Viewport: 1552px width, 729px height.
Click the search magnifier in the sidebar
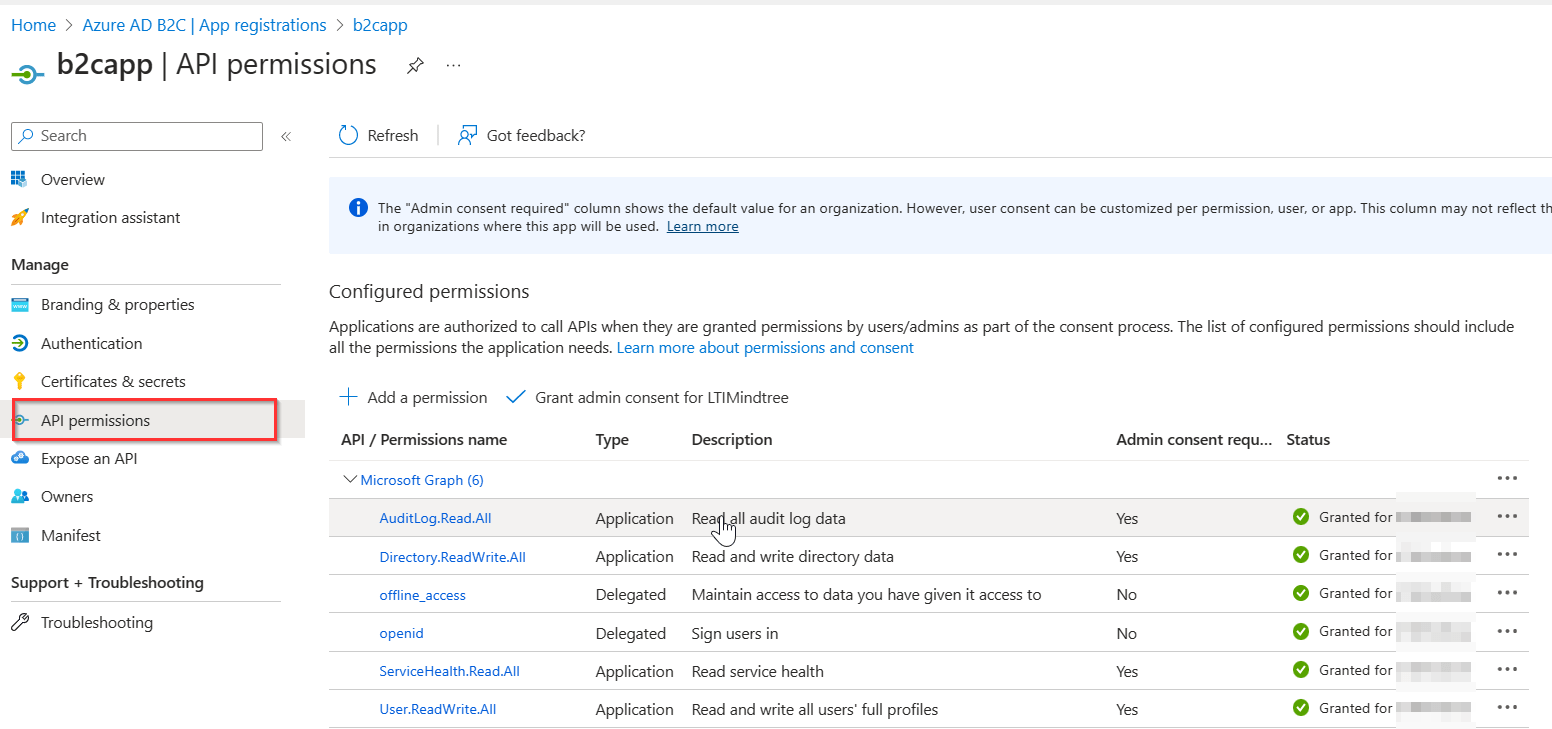[27, 136]
